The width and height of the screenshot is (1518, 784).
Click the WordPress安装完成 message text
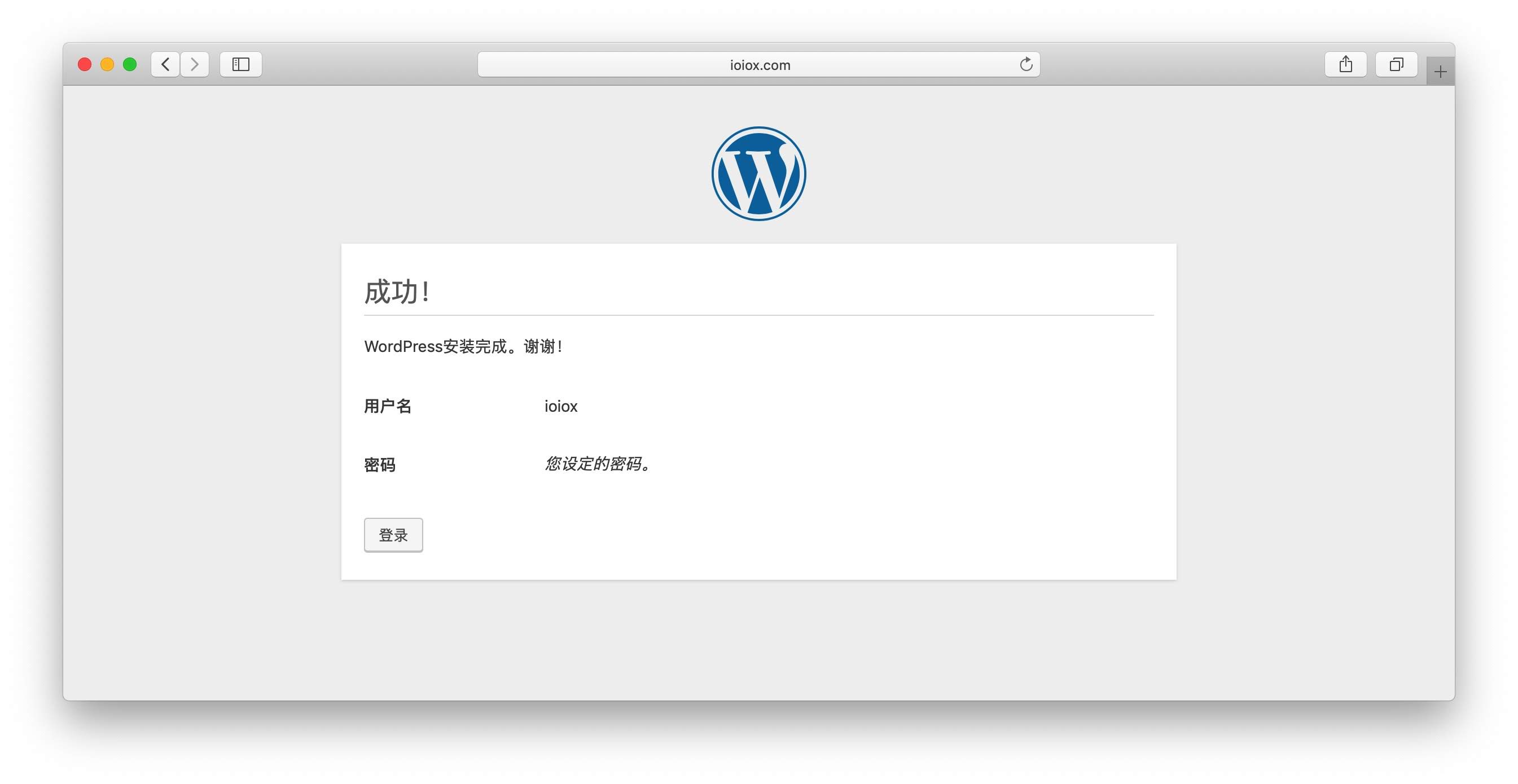(x=463, y=346)
